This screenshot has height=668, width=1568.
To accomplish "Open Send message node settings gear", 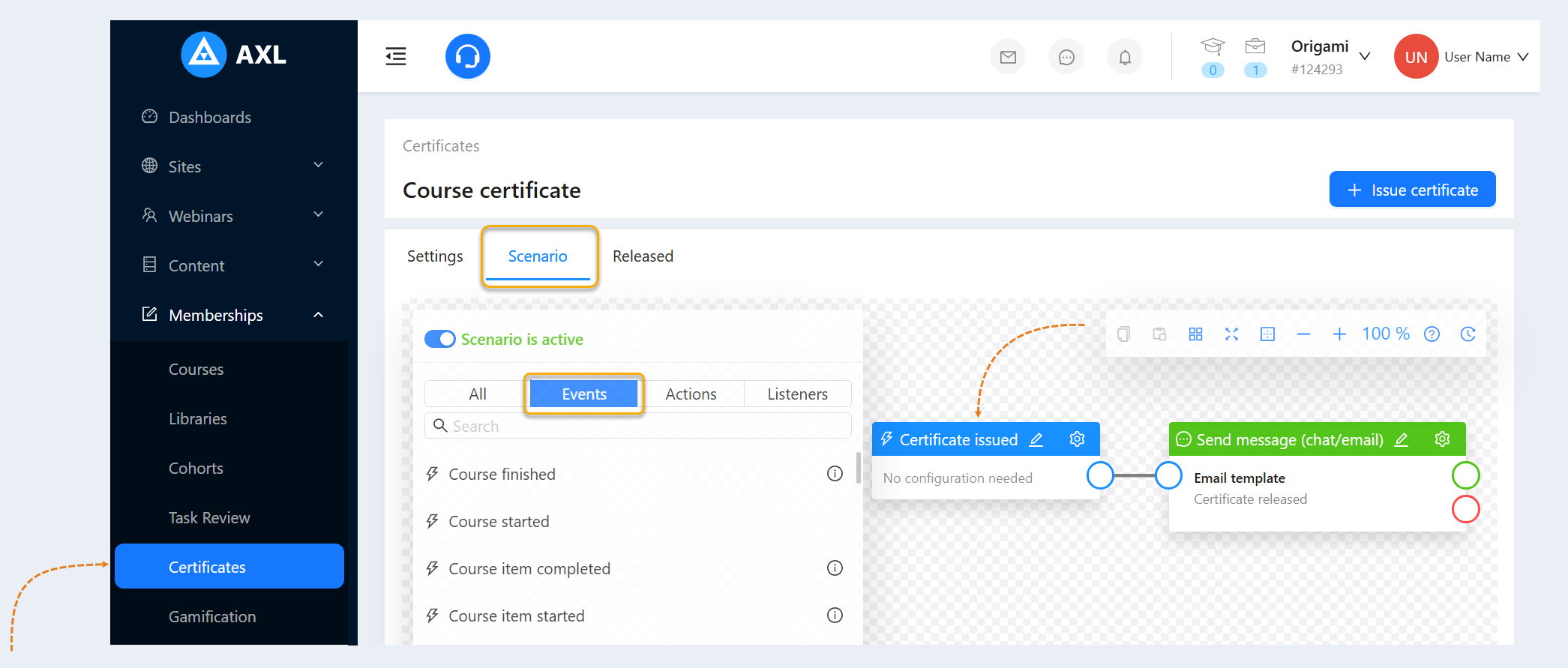I will click(1442, 439).
